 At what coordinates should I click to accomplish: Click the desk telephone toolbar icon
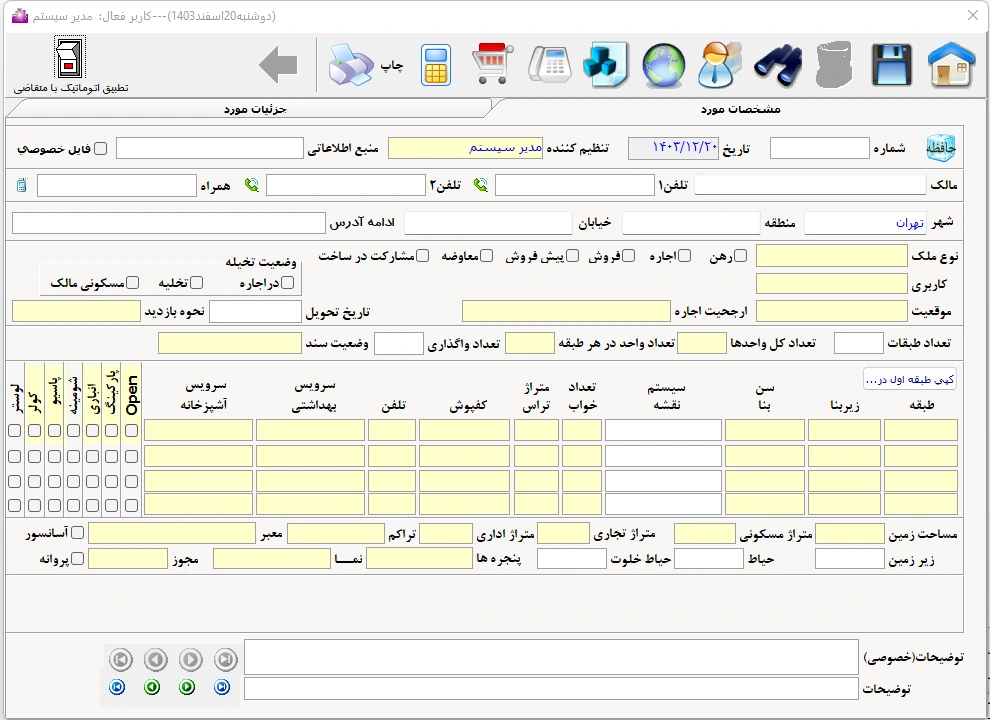[x=548, y=66]
